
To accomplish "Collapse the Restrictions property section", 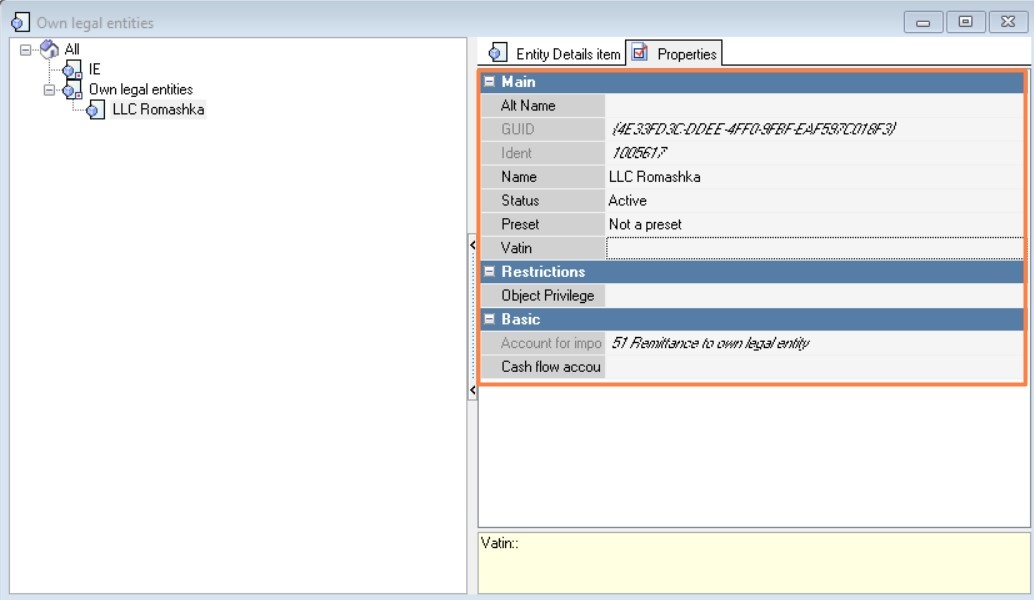I will click(489, 272).
